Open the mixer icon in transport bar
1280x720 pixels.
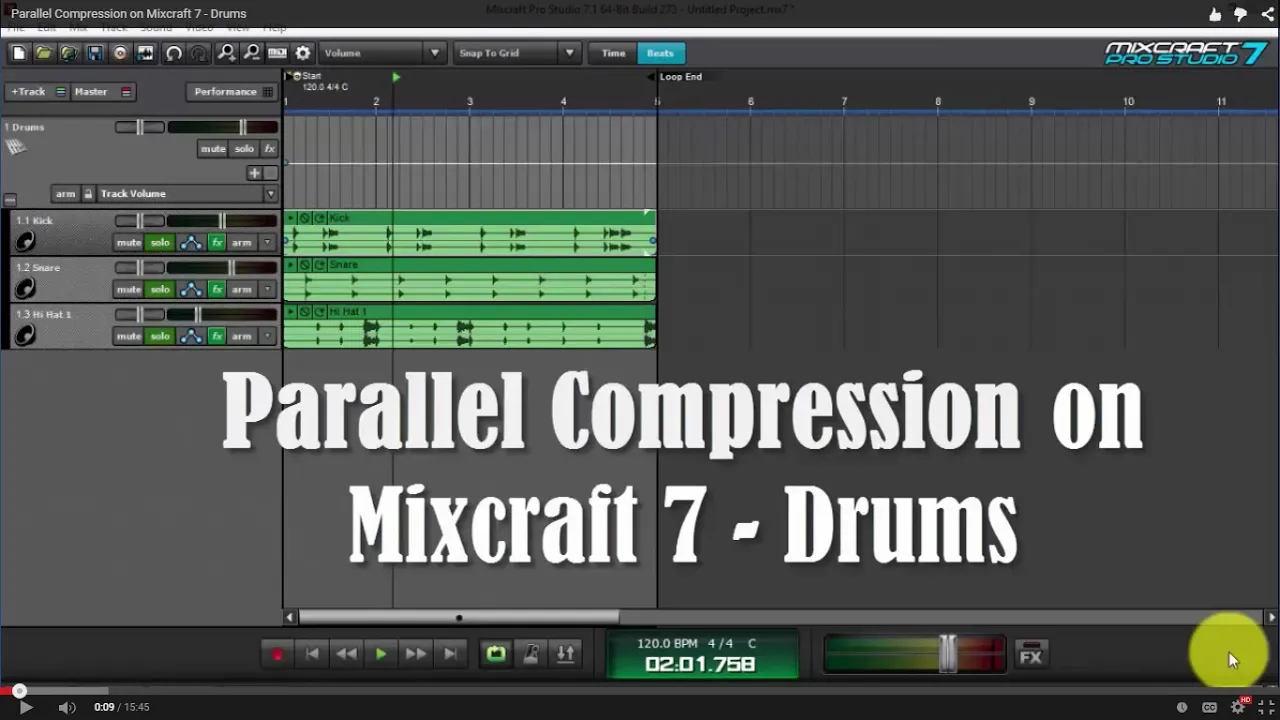(565, 654)
